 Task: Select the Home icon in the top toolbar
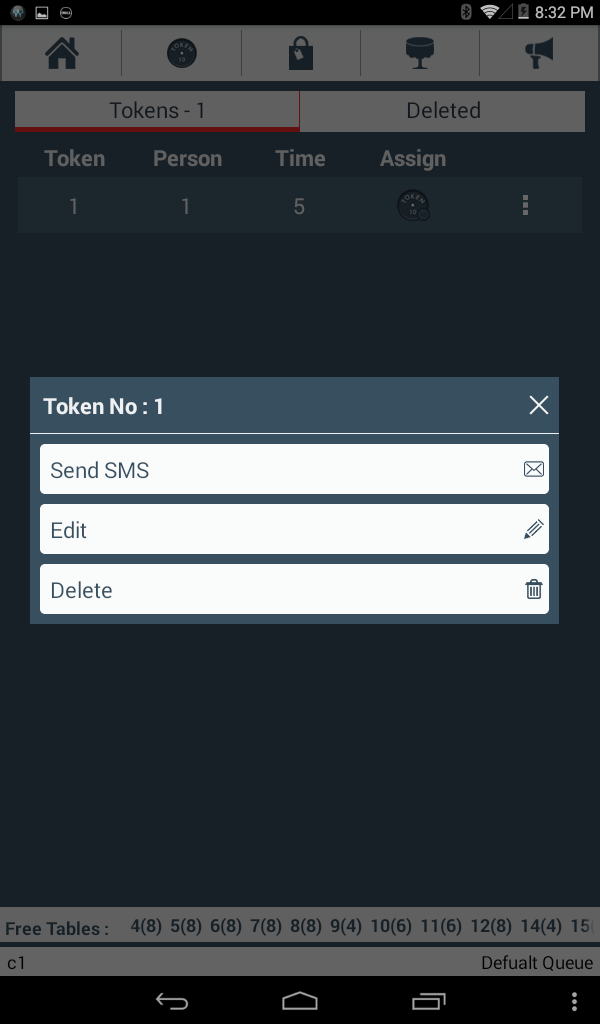click(x=60, y=53)
